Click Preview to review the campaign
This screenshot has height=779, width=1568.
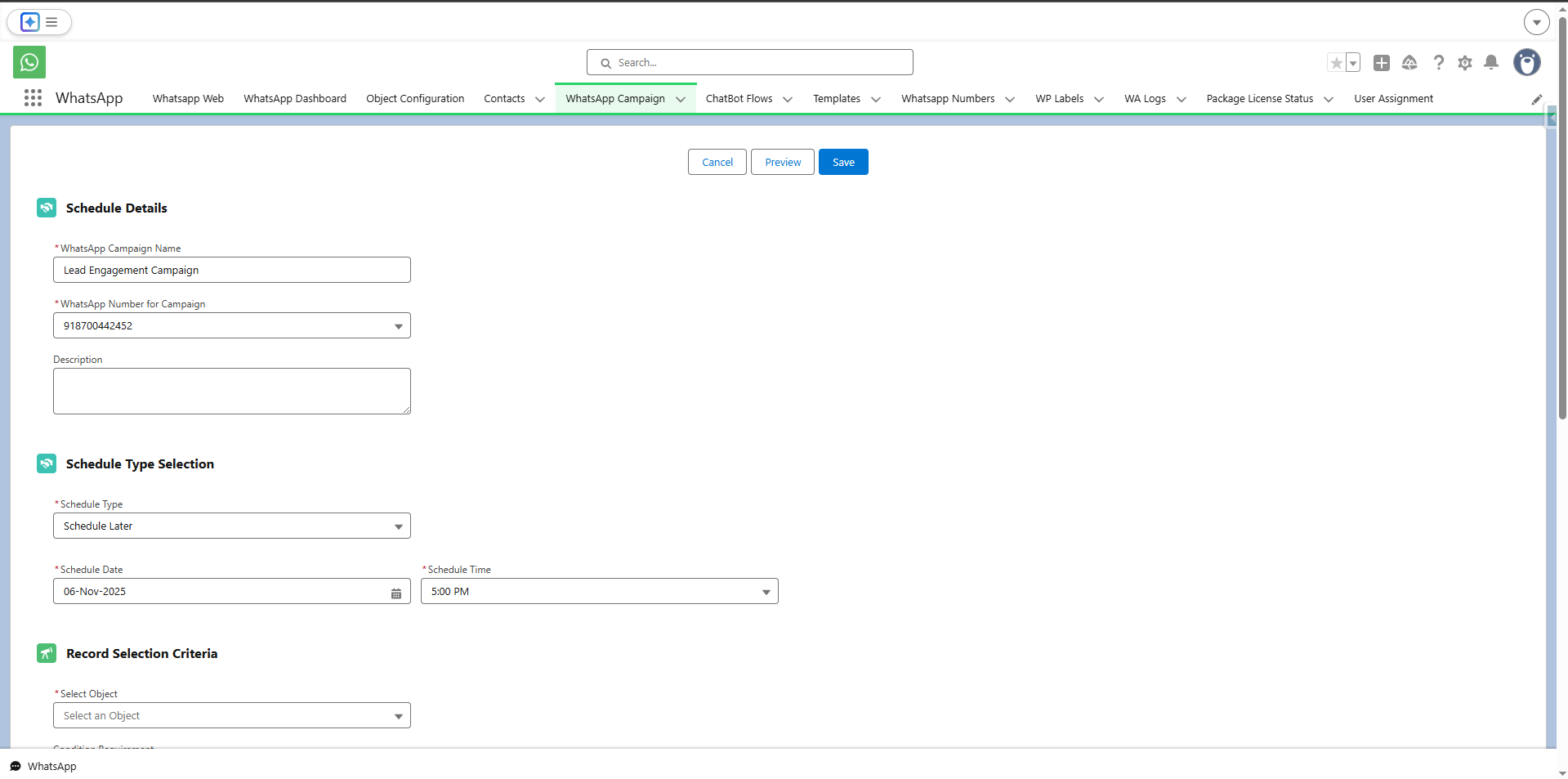tap(781, 162)
